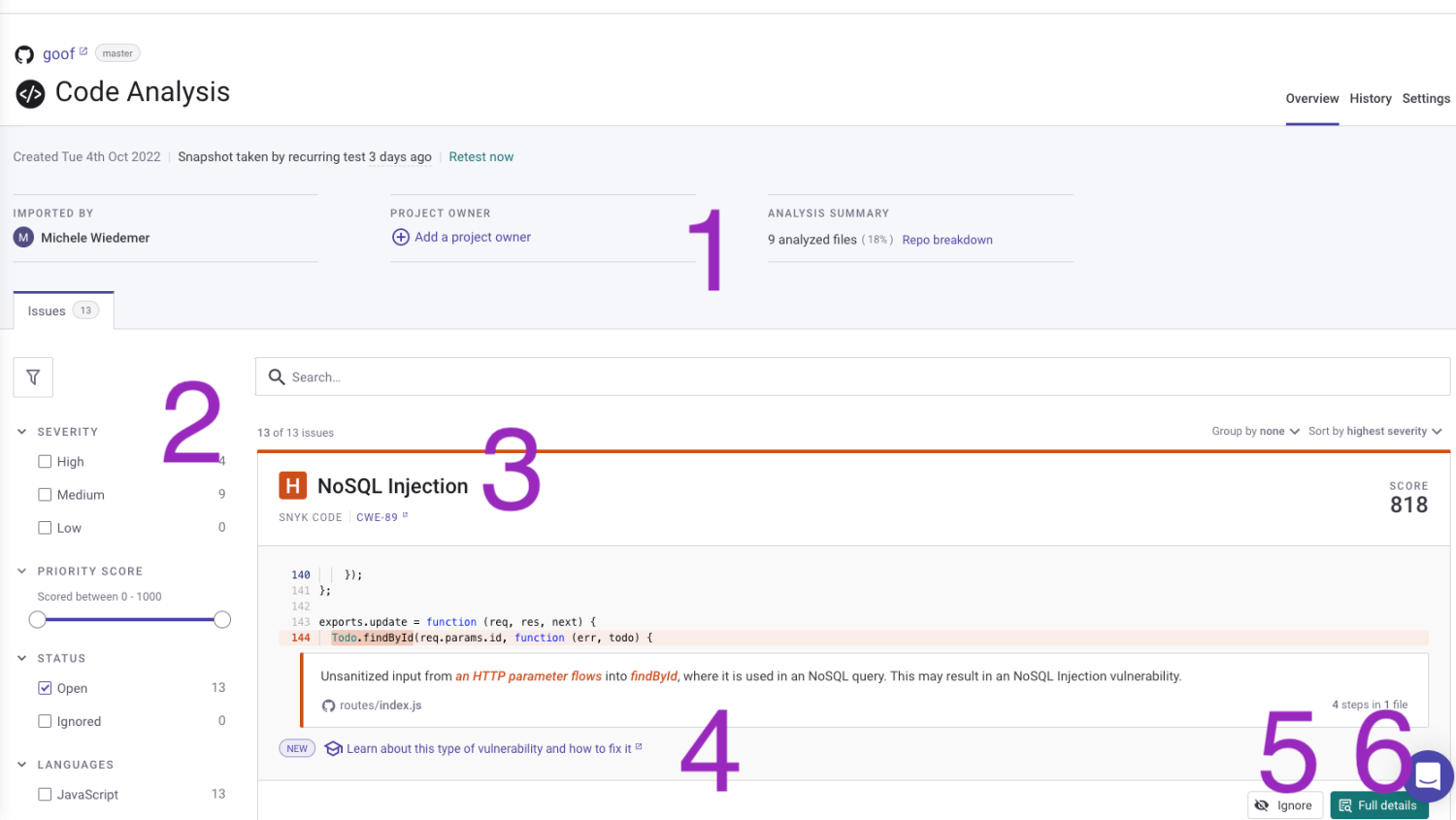Click Michele Wiedemer avatar icon
Image resolution: width=1456 pixels, height=820 pixels.
pyautogui.click(x=23, y=237)
